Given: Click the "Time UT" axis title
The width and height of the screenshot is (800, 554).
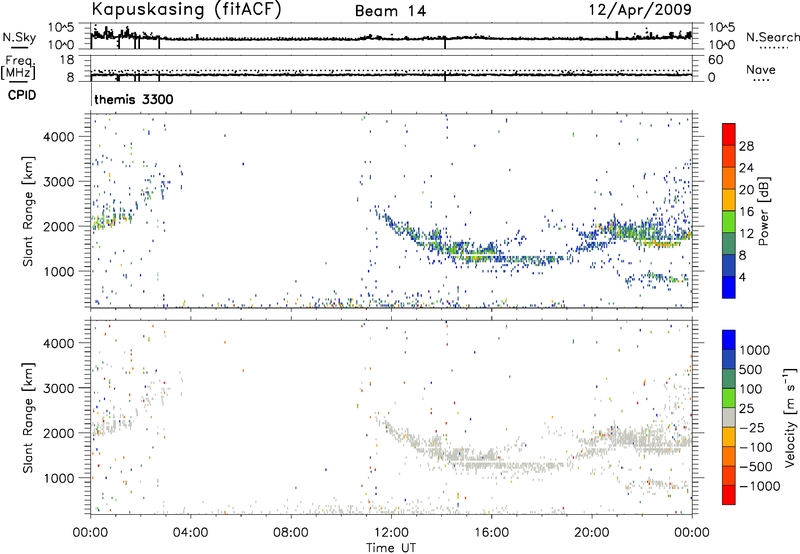Looking at the screenshot, I should [x=391, y=547].
